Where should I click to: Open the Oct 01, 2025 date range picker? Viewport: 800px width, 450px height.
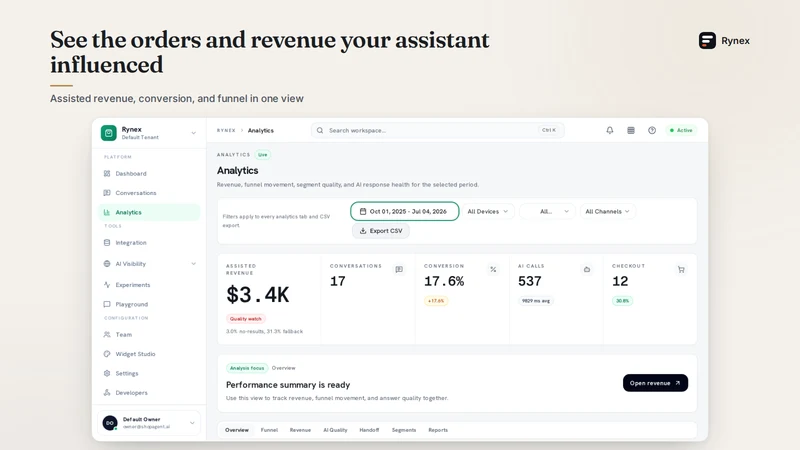point(405,211)
